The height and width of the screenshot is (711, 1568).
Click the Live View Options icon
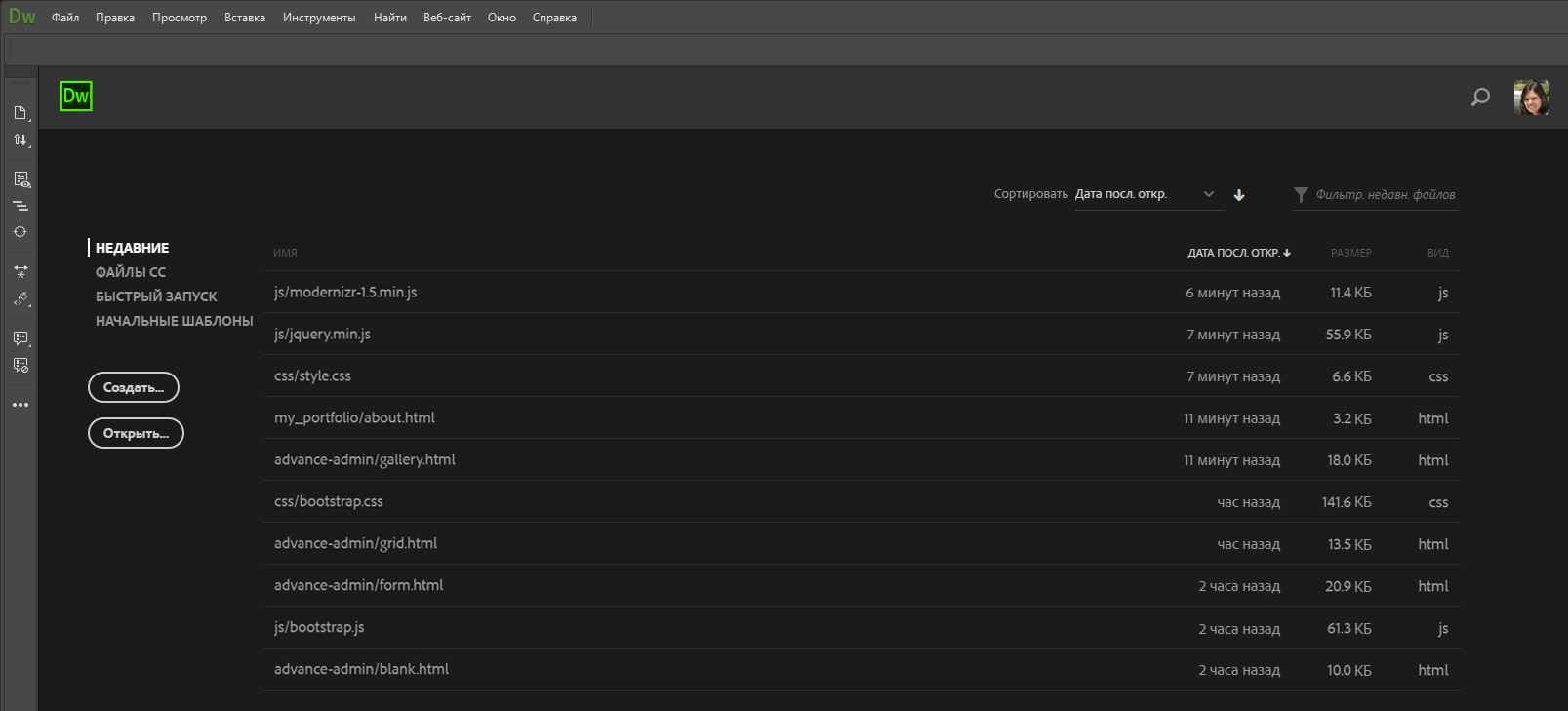point(20,179)
